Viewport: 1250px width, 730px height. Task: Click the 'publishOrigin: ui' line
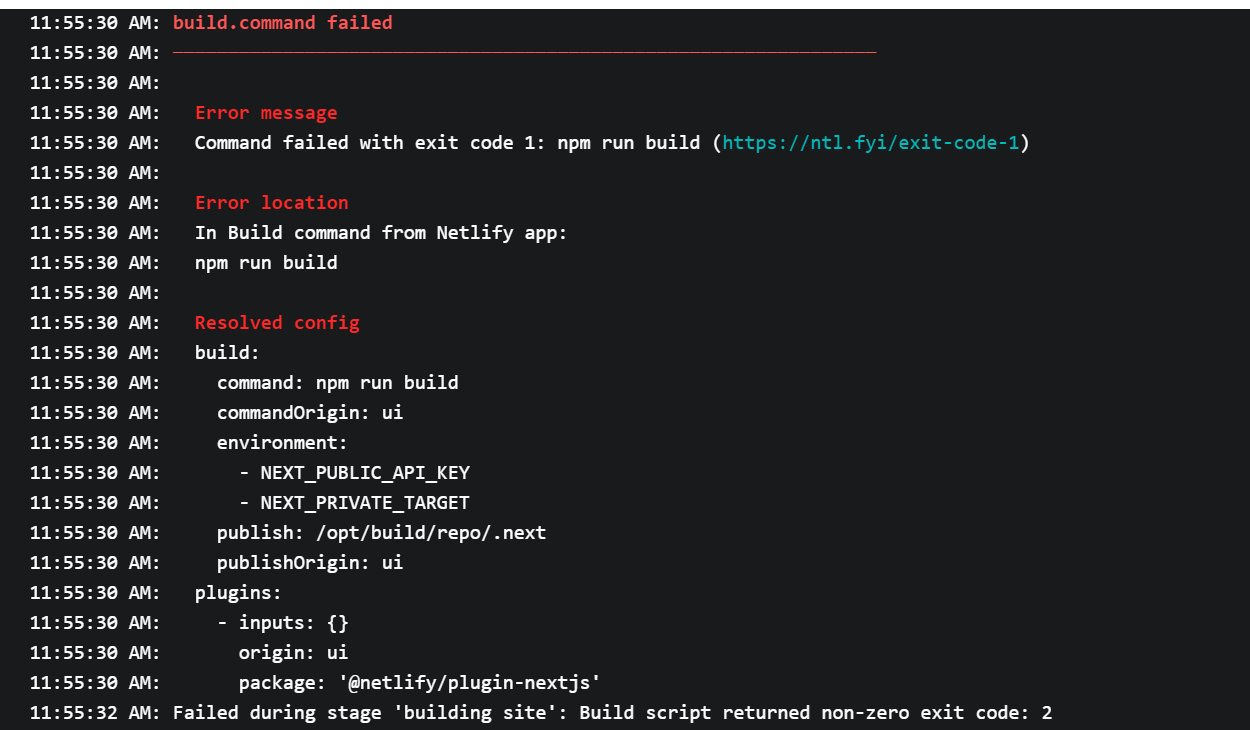click(310, 562)
